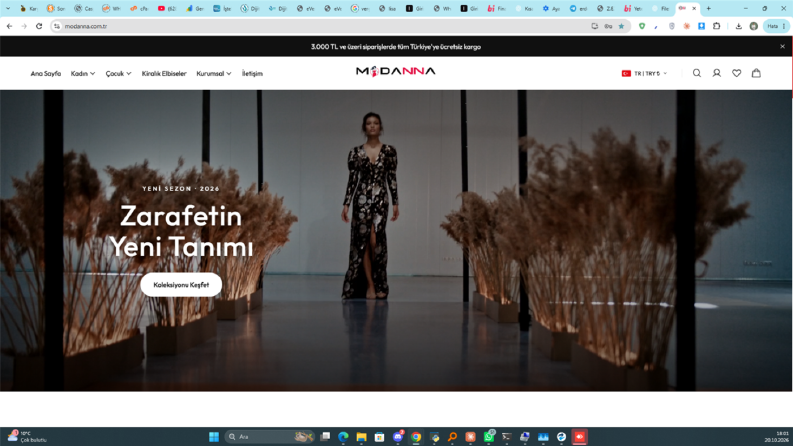Image resolution: width=793 pixels, height=446 pixels.
Task: Click the Modanna logo
Action: pyautogui.click(x=395, y=71)
